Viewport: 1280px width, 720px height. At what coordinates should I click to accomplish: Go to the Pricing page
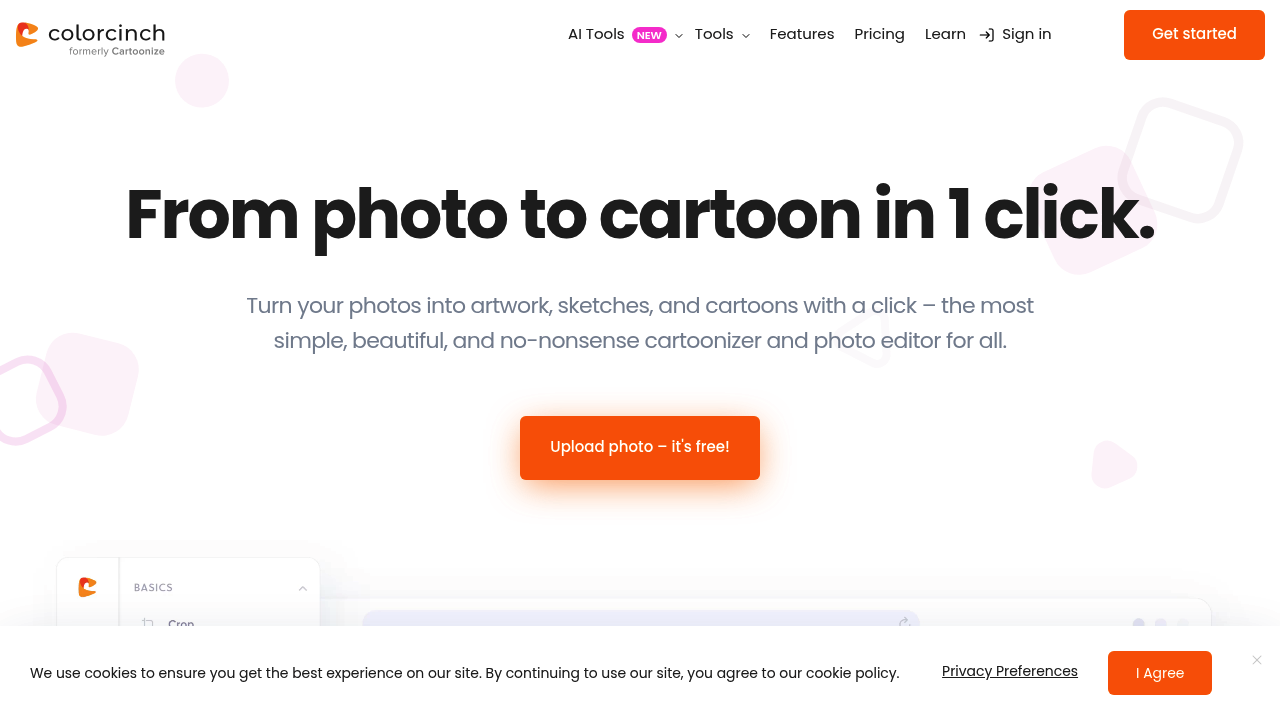tap(879, 34)
